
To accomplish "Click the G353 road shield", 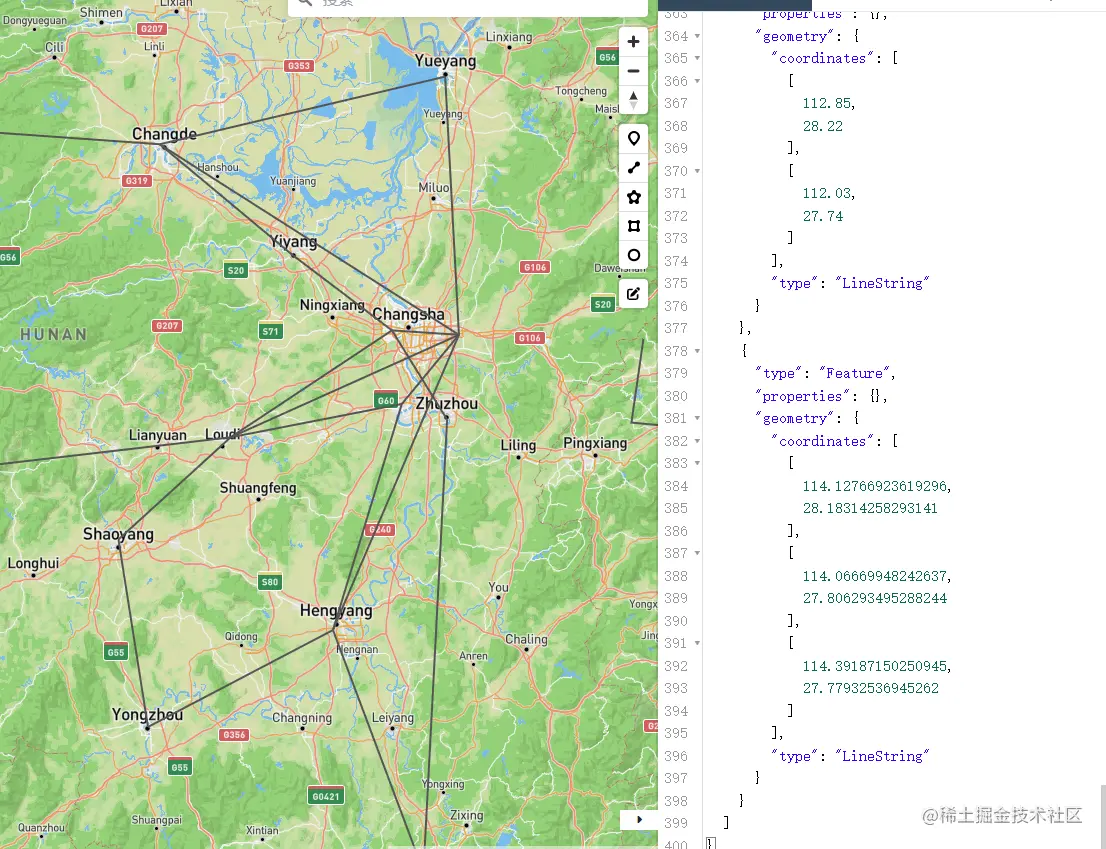I will pos(298,66).
